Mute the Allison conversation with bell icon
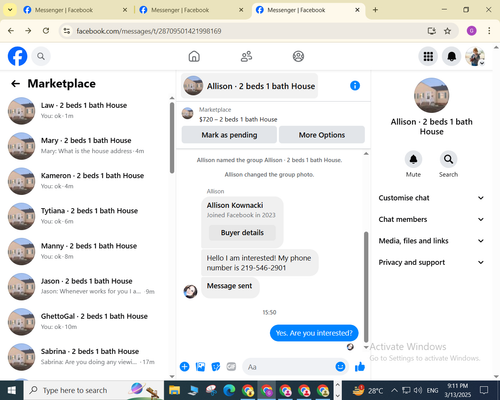This screenshot has height=400, width=500. (x=413, y=159)
